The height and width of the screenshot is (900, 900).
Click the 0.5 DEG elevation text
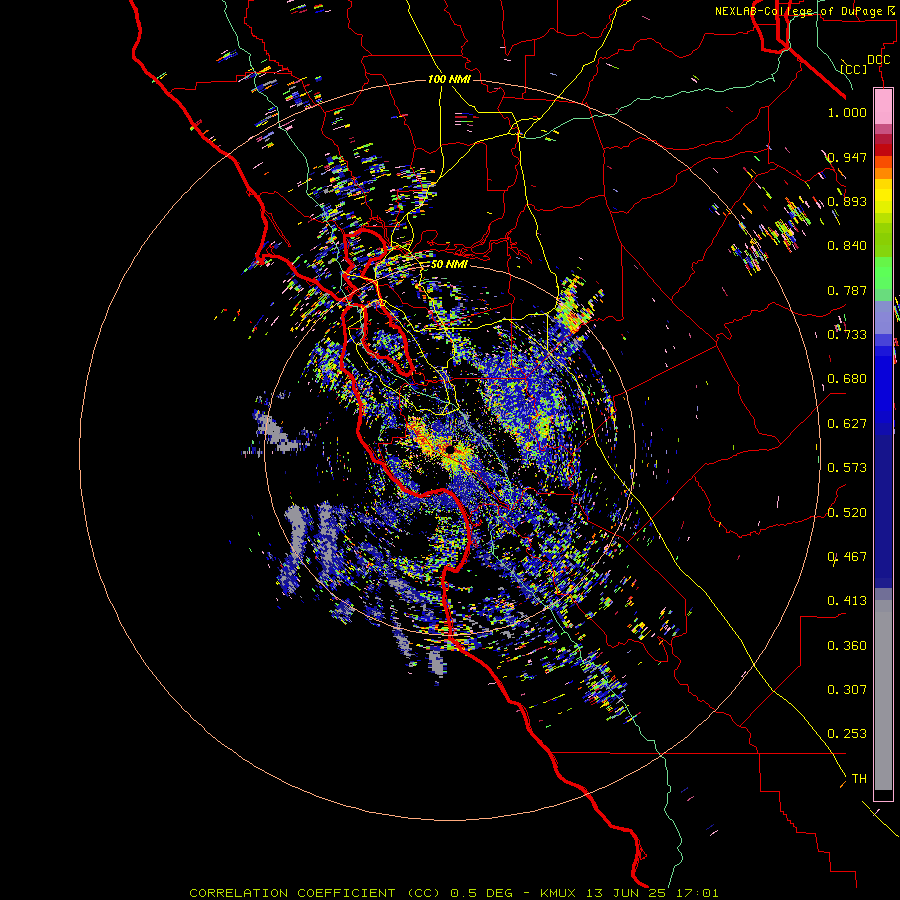tap(482, 893)
